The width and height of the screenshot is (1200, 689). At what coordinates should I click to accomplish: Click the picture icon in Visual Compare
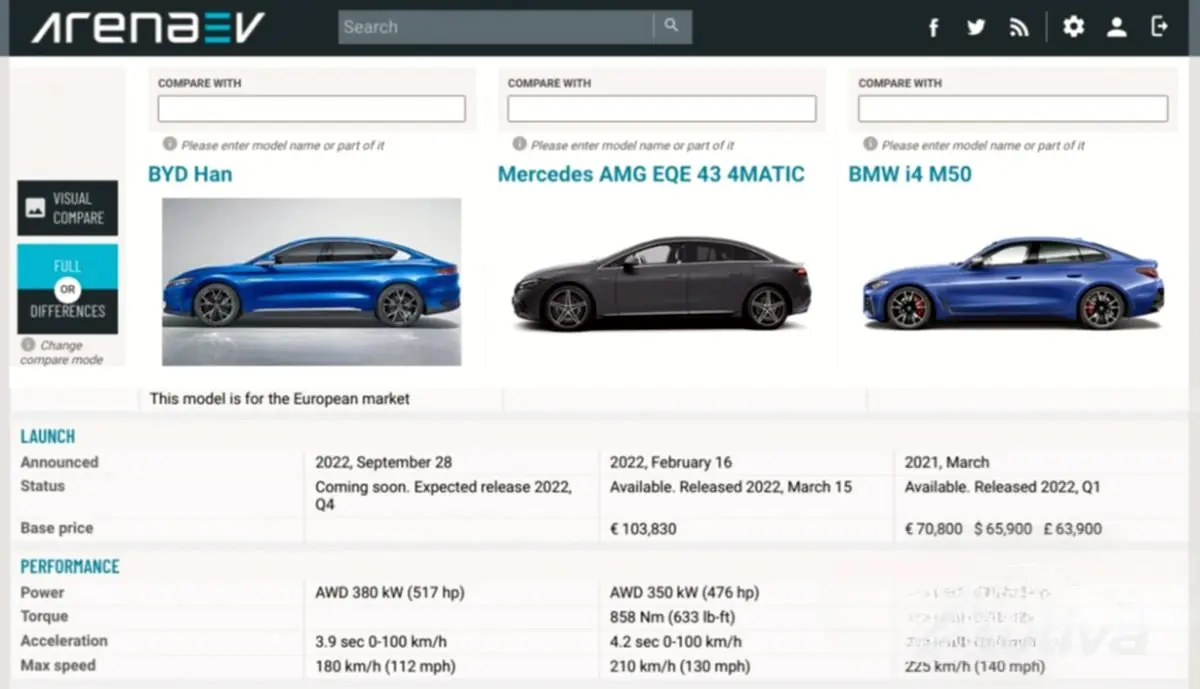[x=36, y=208]
